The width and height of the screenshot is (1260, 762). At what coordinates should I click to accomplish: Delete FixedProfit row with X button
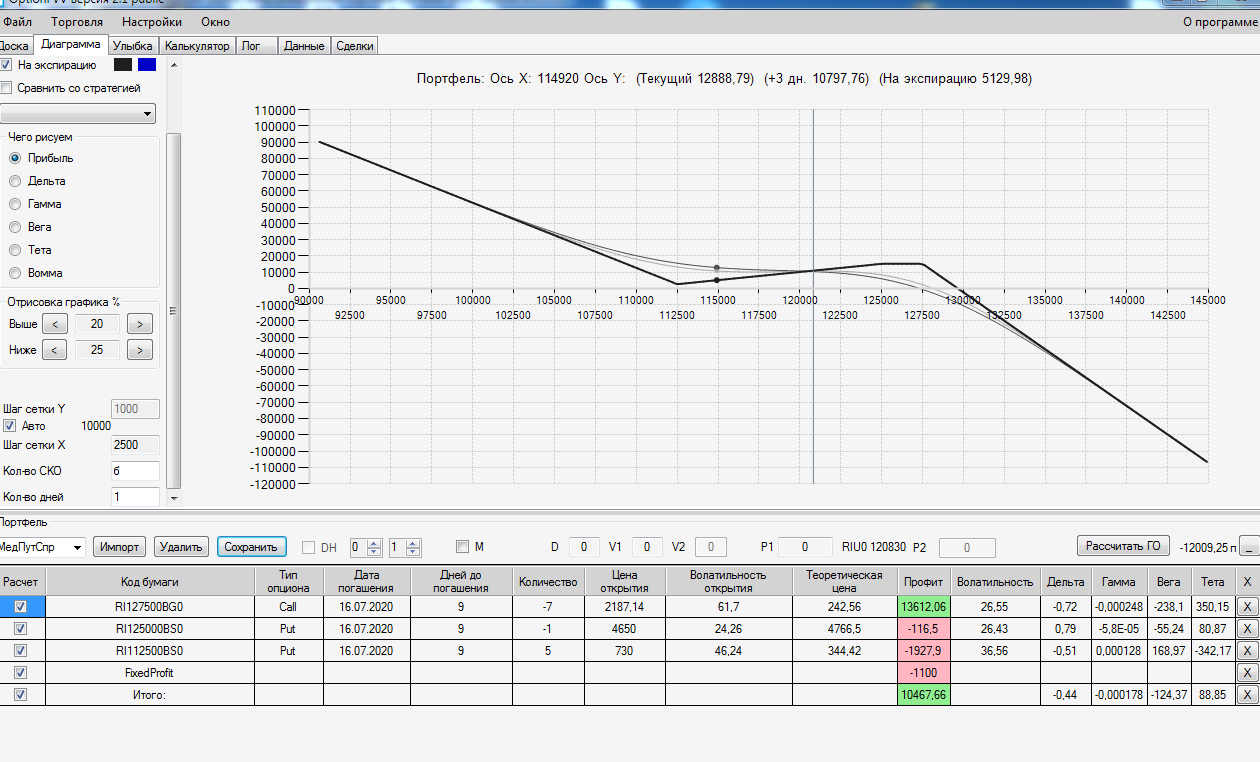click(1246, 672)
